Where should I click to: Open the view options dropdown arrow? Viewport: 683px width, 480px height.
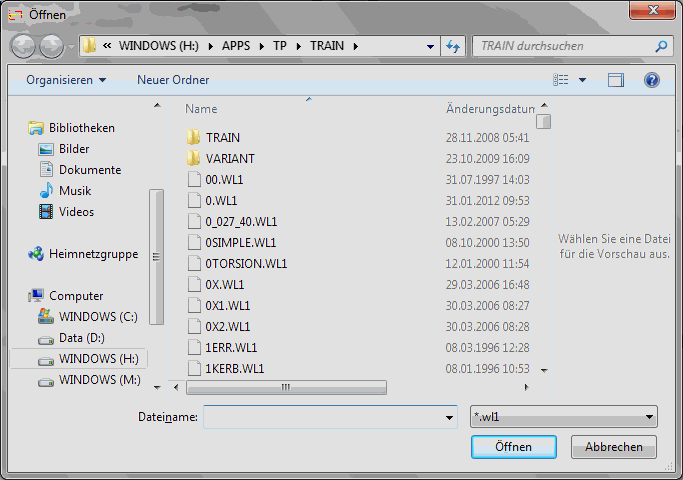pyautogui.click(x=583, y=80)
